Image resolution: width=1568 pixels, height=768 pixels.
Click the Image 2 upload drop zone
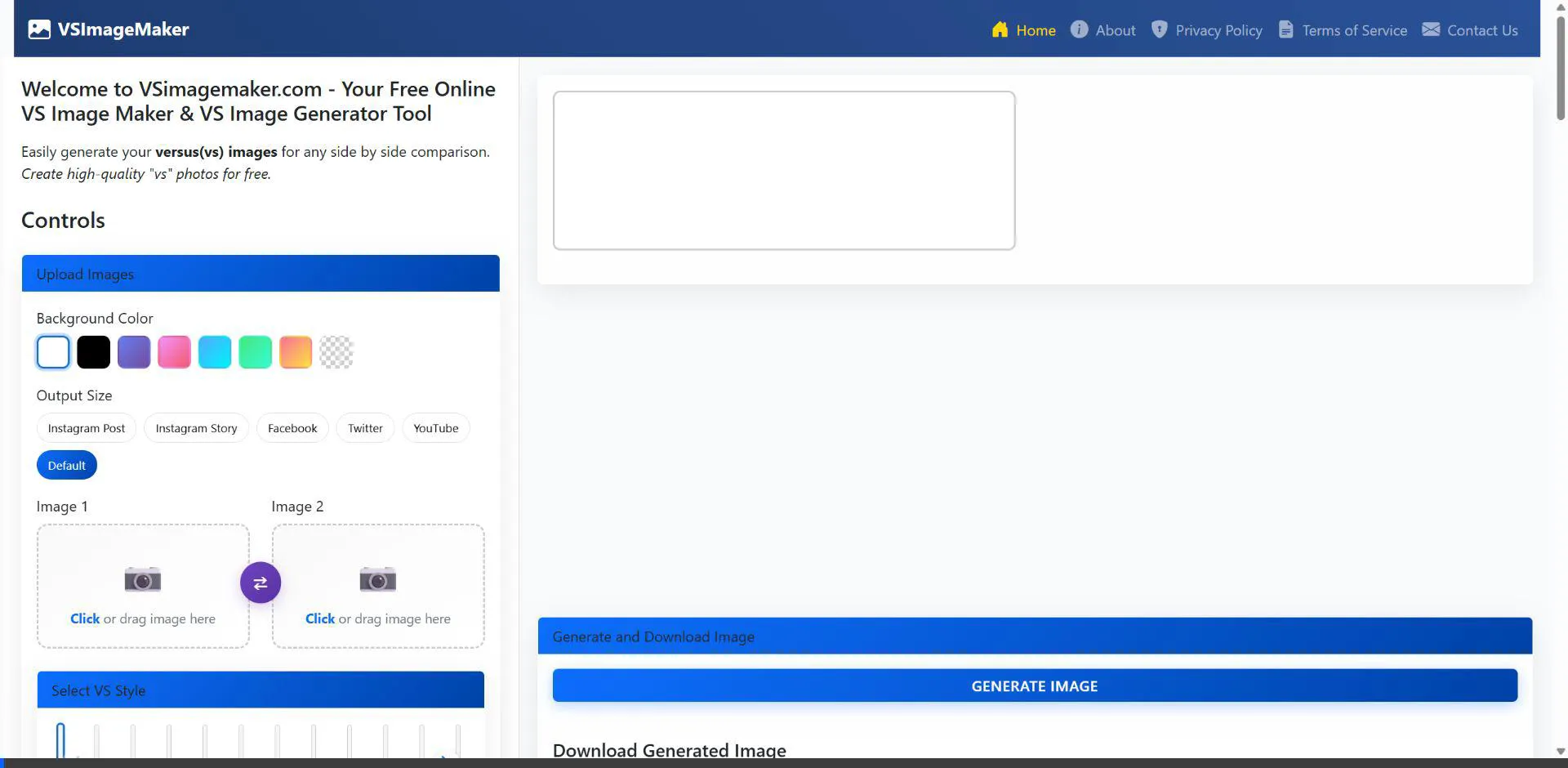(378, 587)
